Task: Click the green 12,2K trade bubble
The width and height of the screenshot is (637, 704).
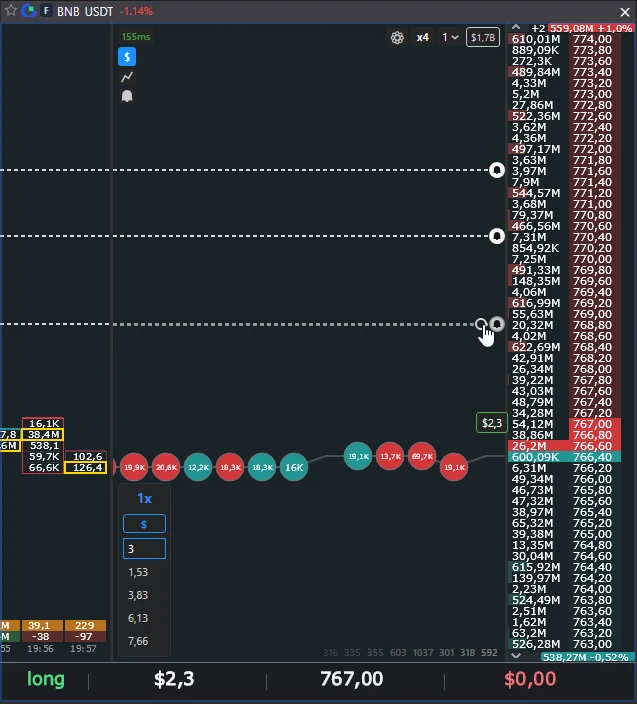Action: click(198, 467)
